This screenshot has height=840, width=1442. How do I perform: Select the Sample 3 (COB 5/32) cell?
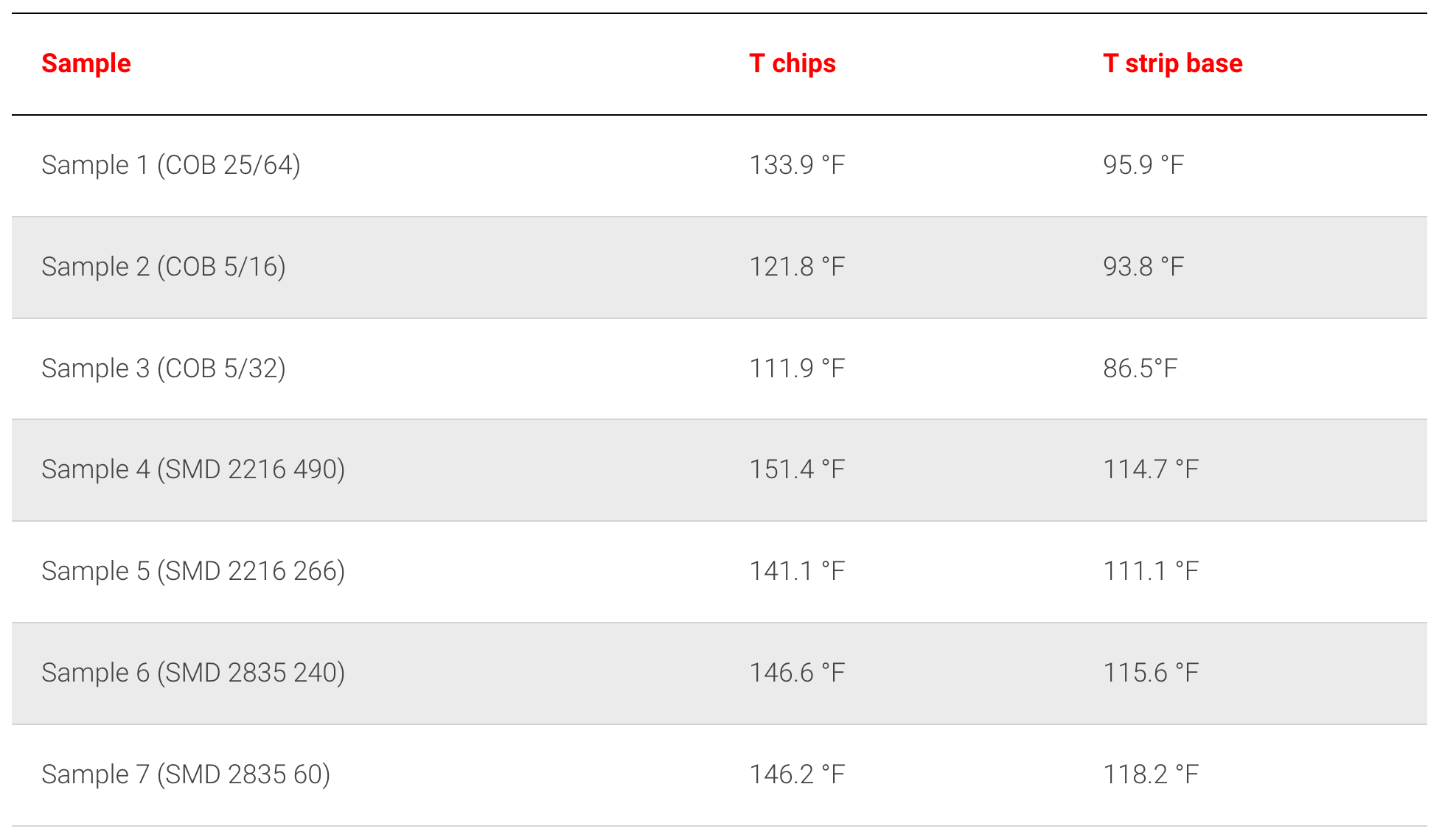[164, 368]
